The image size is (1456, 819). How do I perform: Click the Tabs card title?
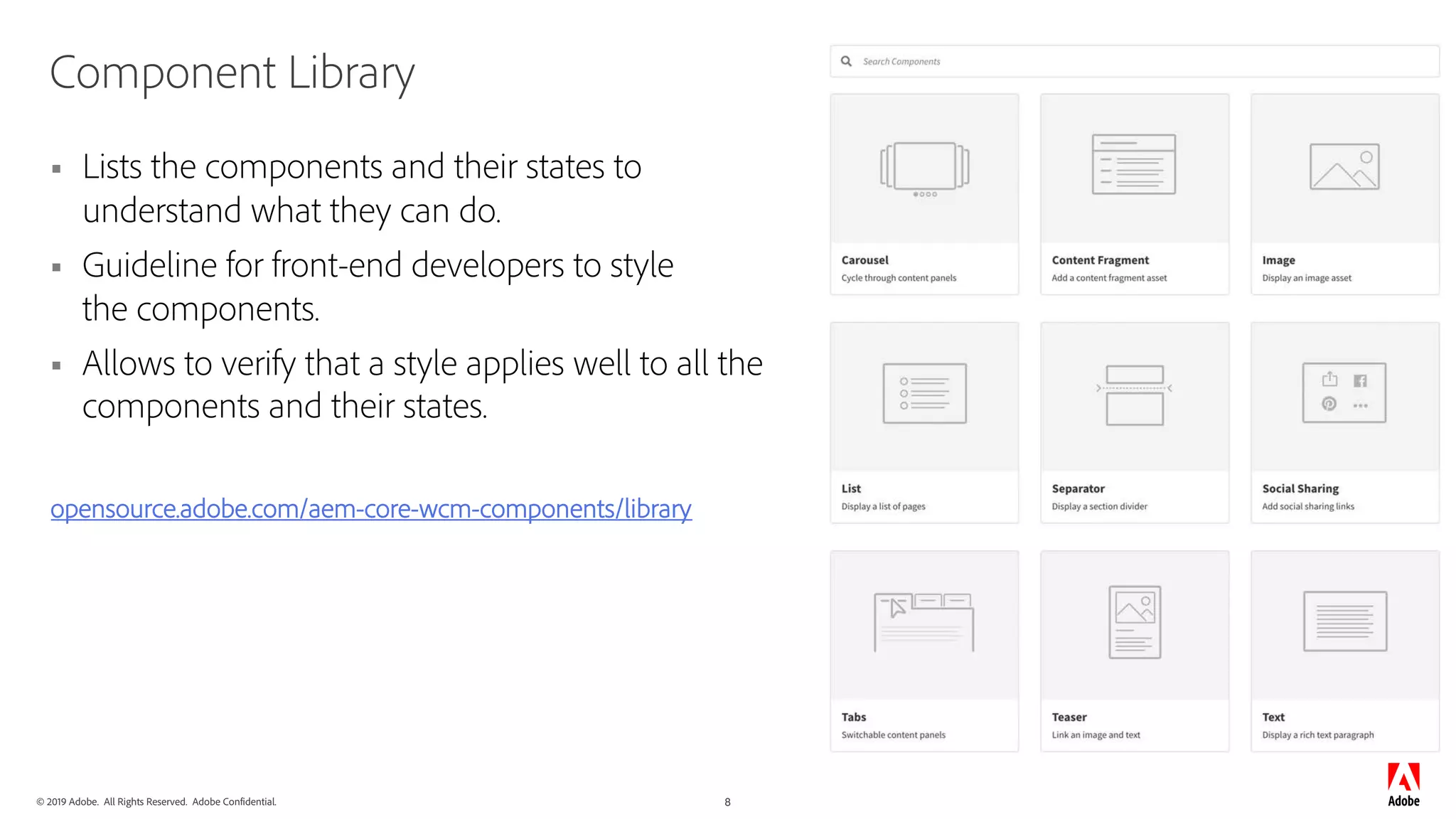click(x=853, y=717)
